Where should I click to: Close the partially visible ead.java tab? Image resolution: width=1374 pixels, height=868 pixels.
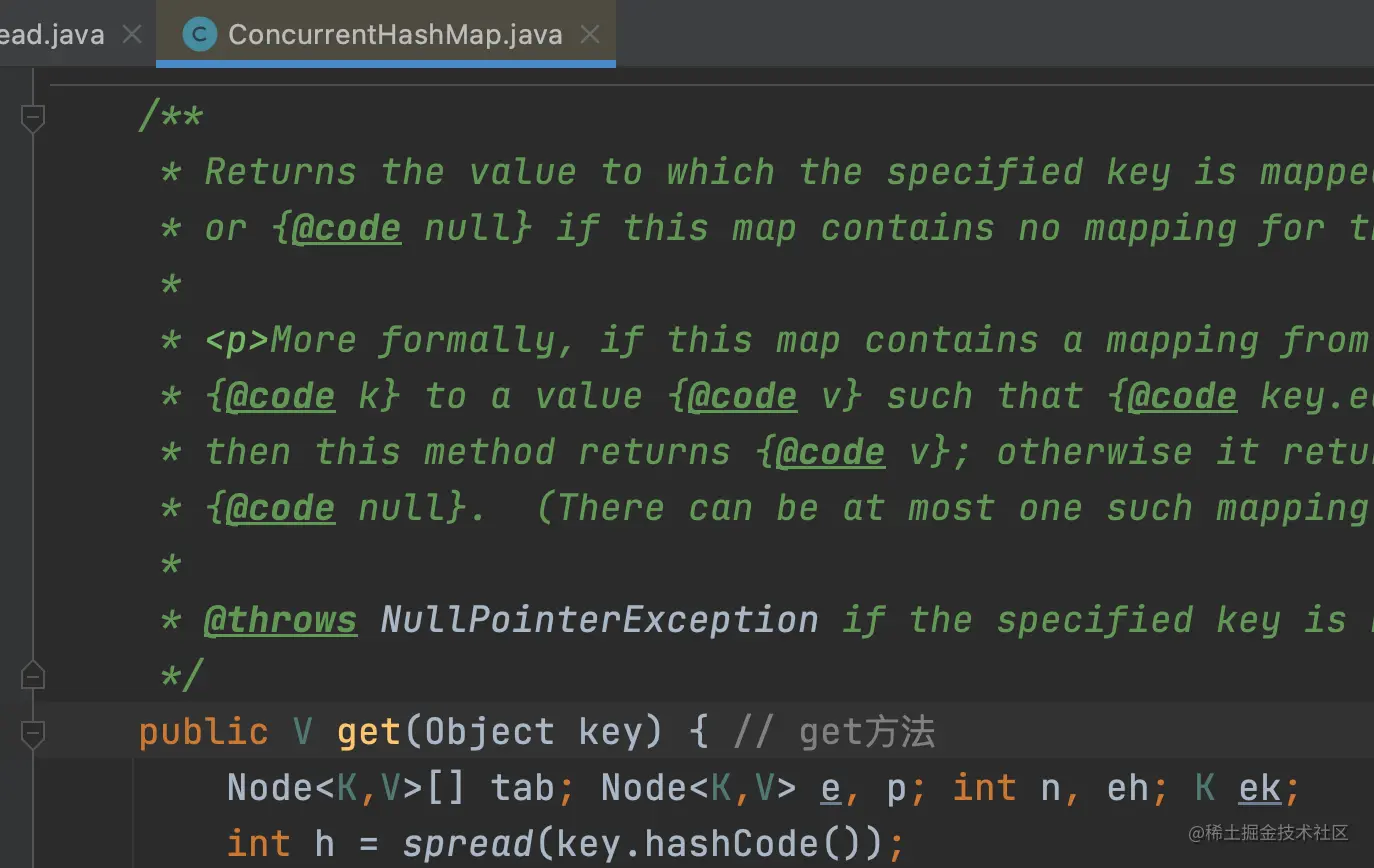point(132,34)
